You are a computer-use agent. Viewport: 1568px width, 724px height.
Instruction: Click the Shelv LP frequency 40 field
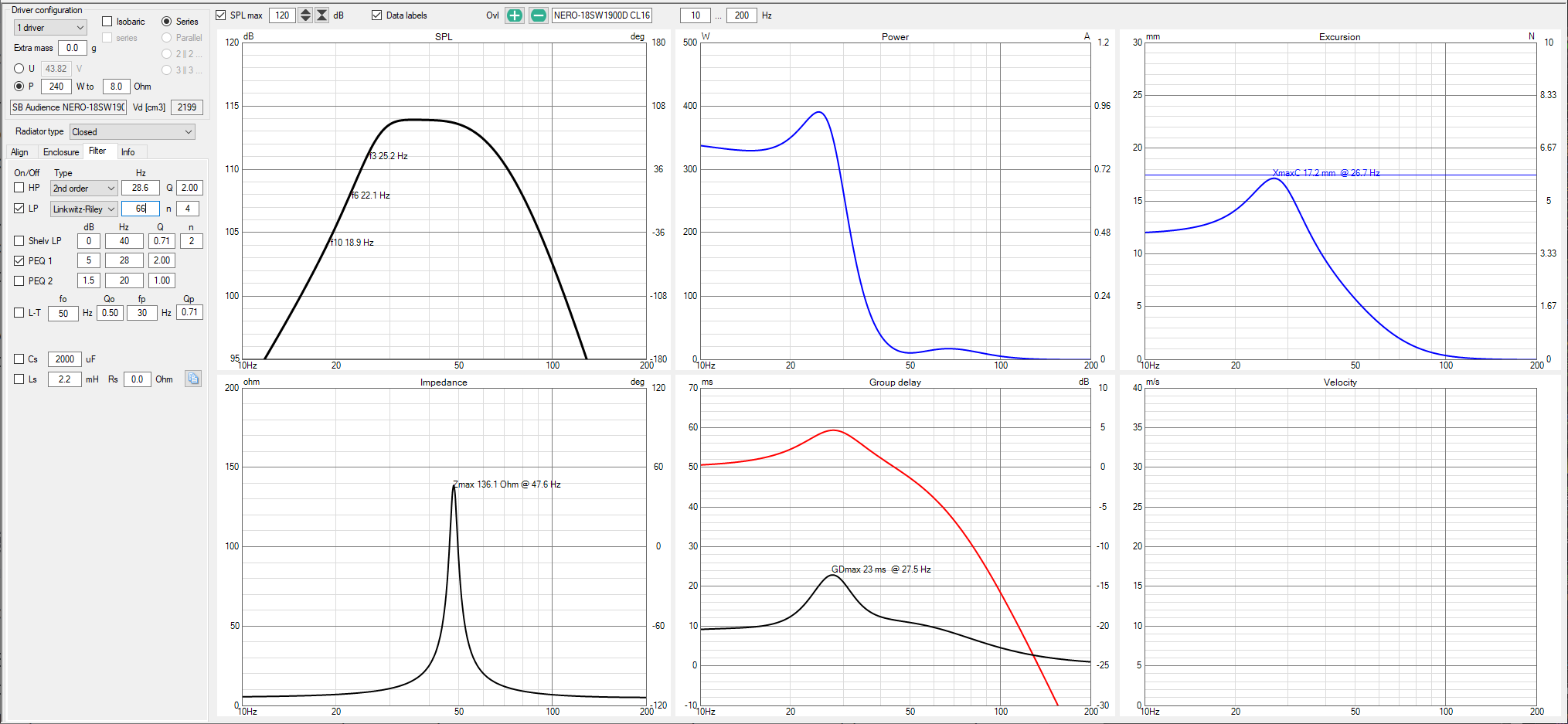[x=124, y=241]
